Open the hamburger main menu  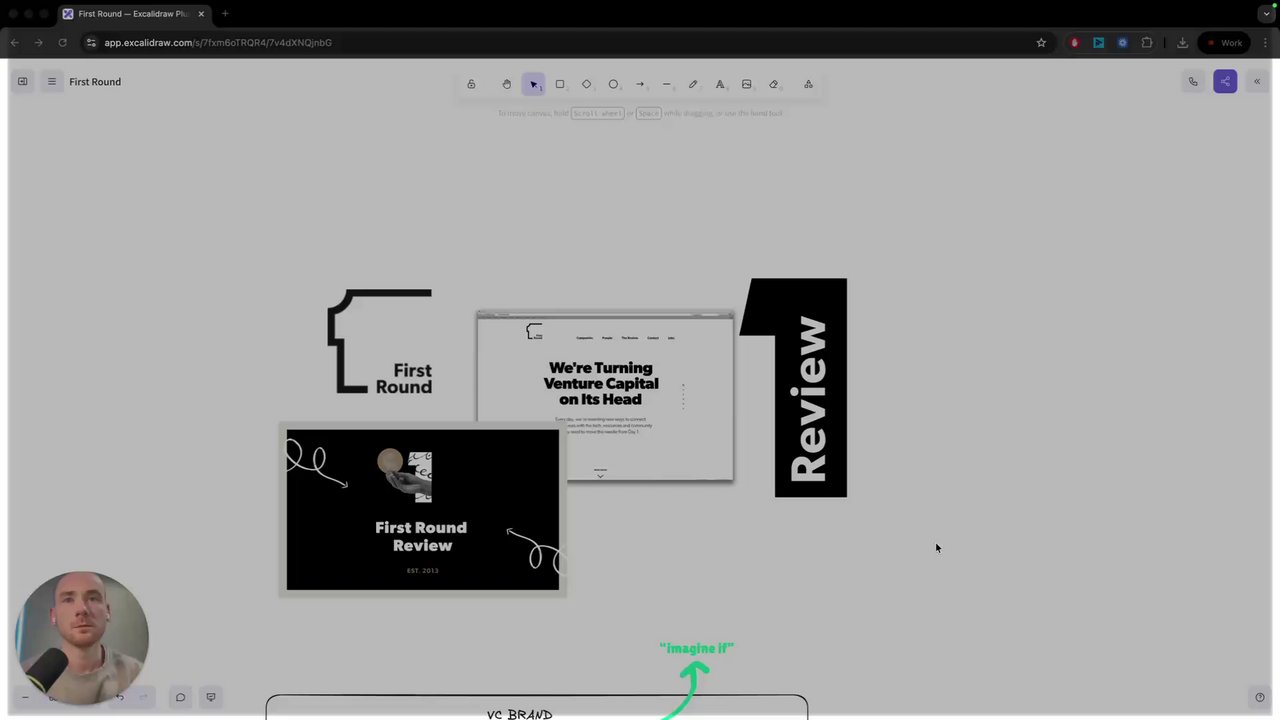(51, 82)
